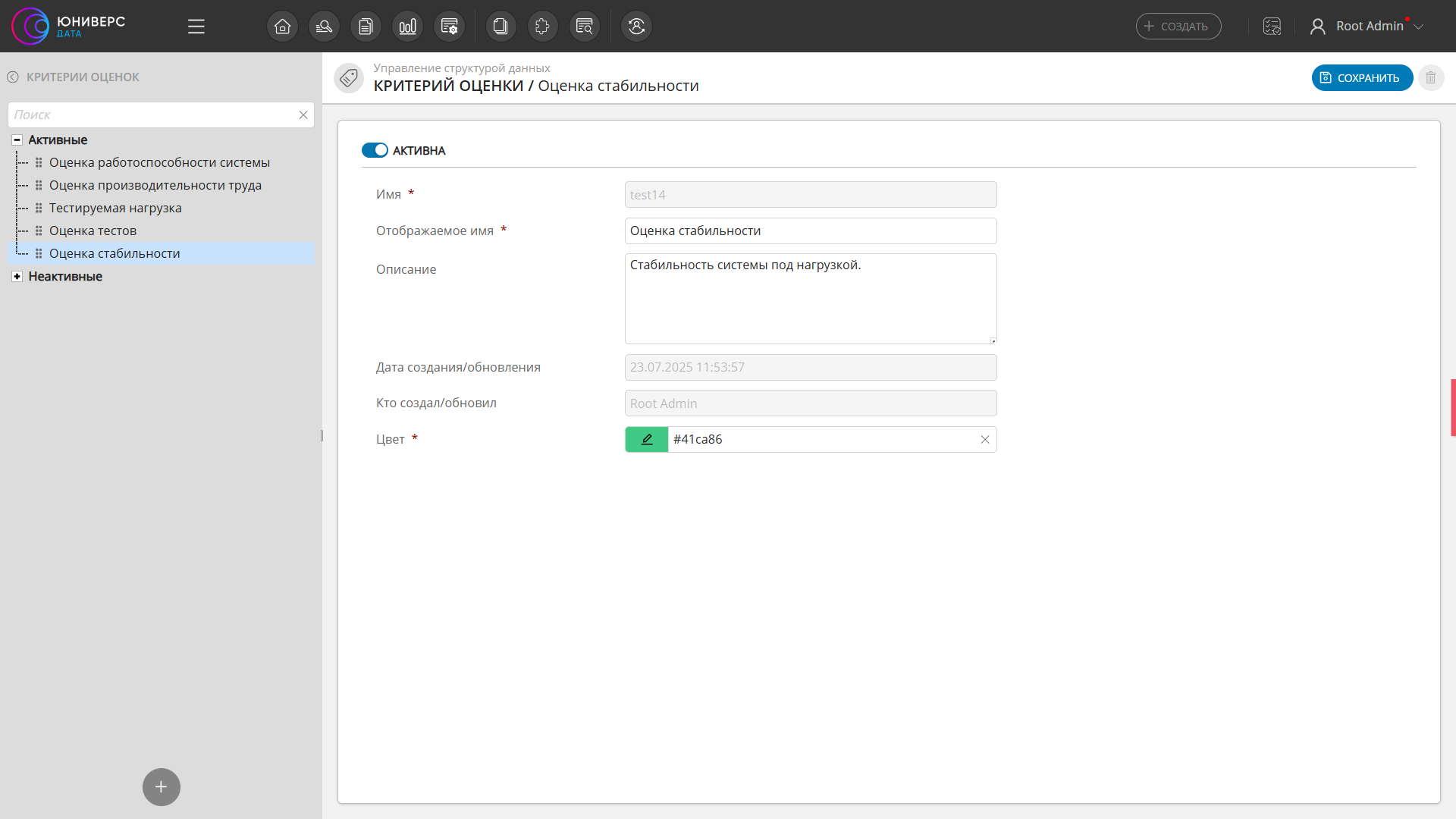Open the green color picker swatch
The height and width of the screenshot is (819, 1456).
pyautogui.click(x=646, y=439)
